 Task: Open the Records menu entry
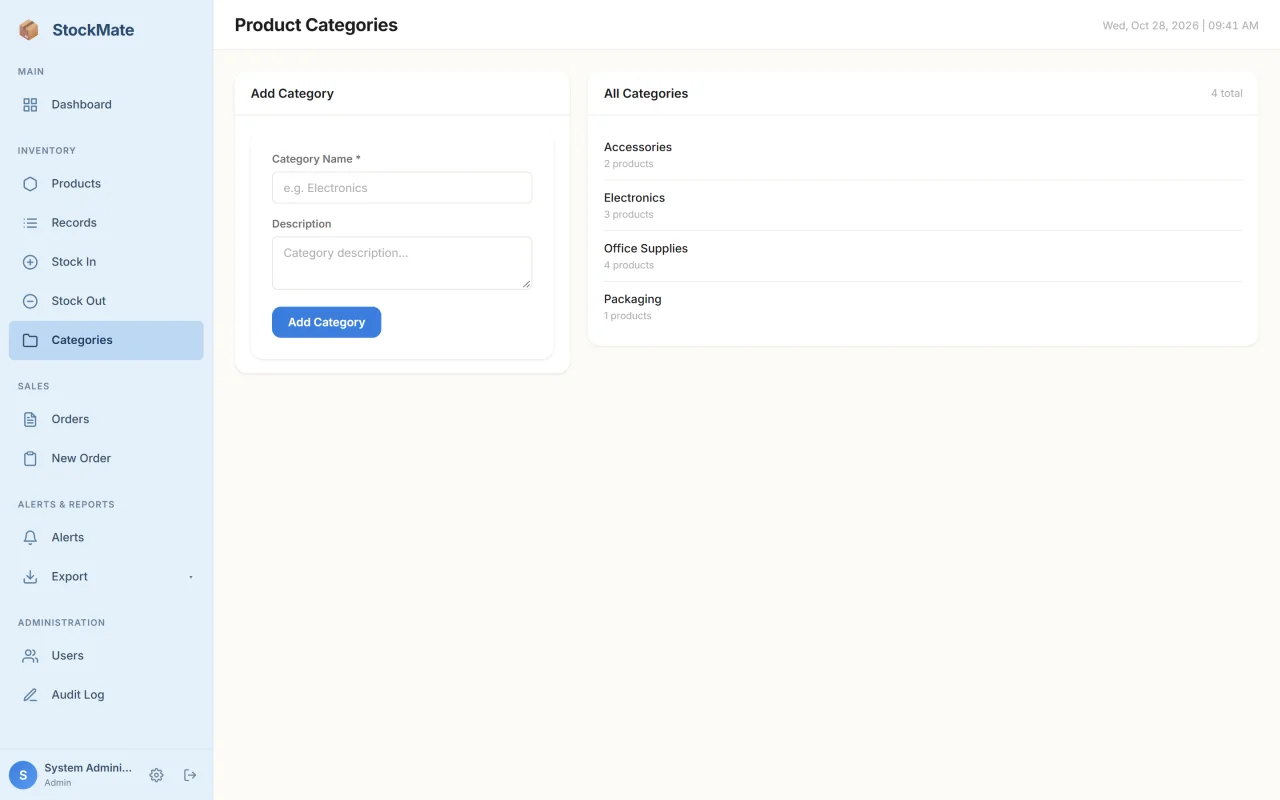[106, 223]
